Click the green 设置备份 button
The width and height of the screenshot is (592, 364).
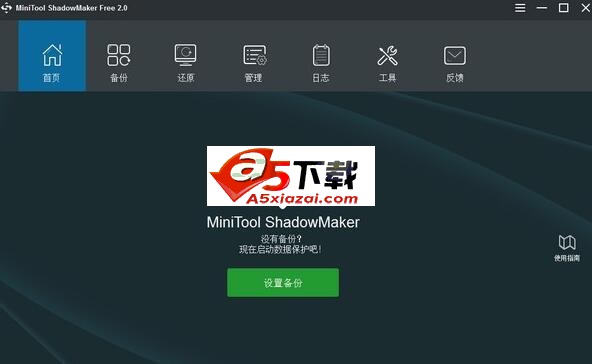[x=283, y=282]
